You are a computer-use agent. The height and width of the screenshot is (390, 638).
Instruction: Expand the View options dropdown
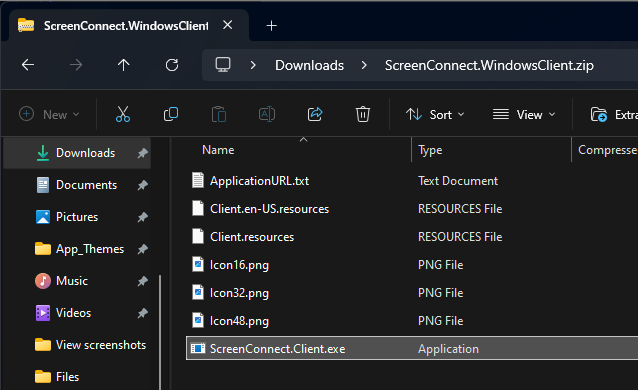524,115
